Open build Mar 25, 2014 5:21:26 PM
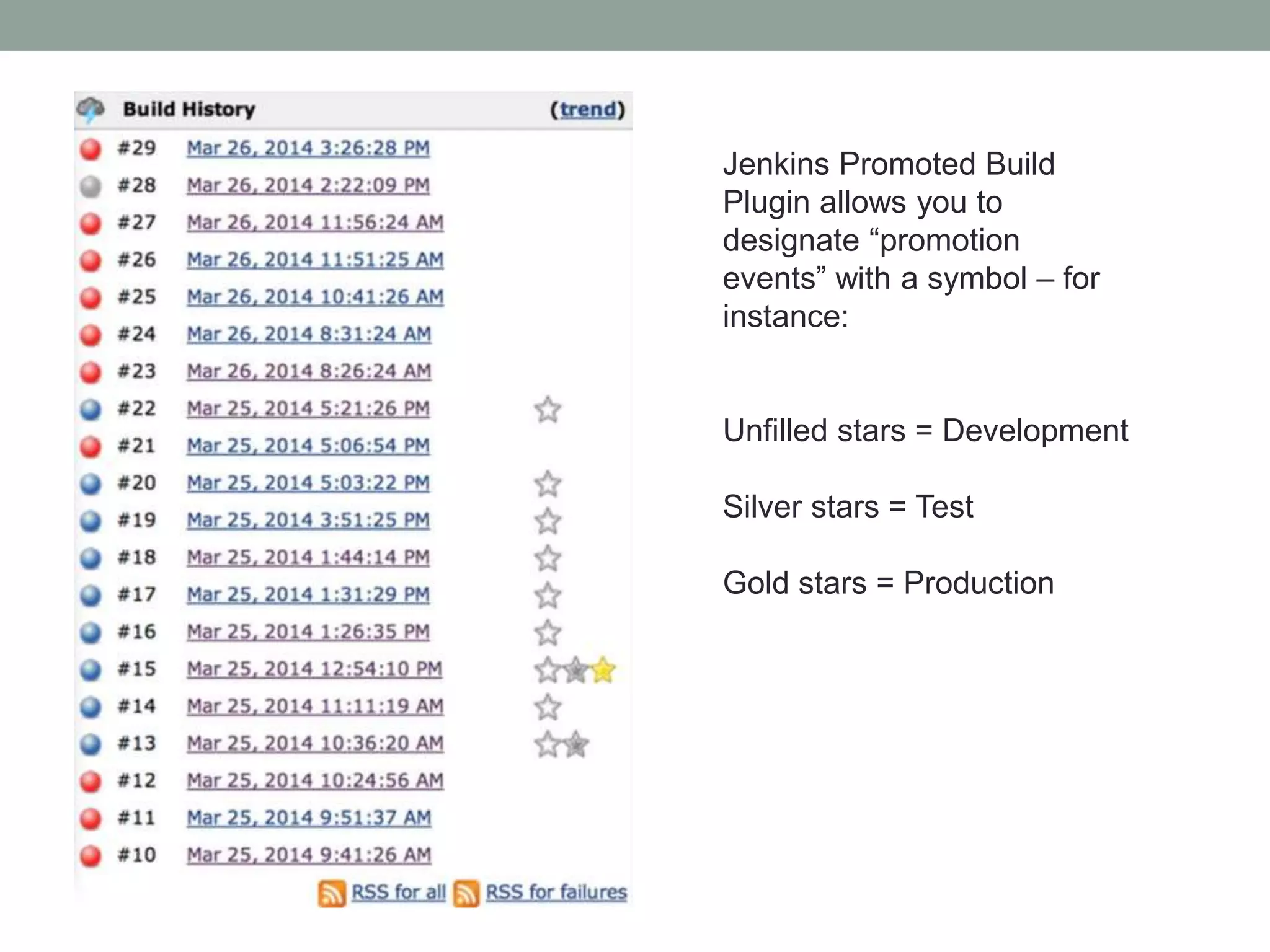 click(x=308, y=408)
